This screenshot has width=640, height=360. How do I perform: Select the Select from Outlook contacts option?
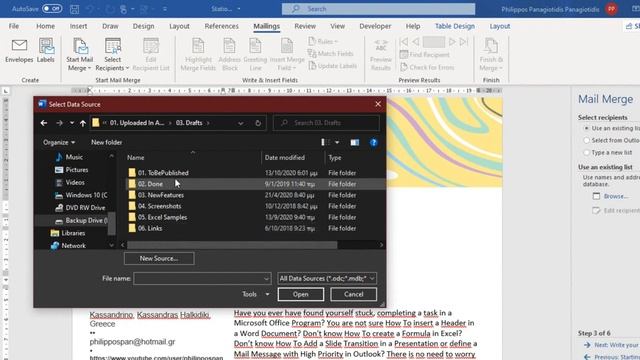point(587,140)
